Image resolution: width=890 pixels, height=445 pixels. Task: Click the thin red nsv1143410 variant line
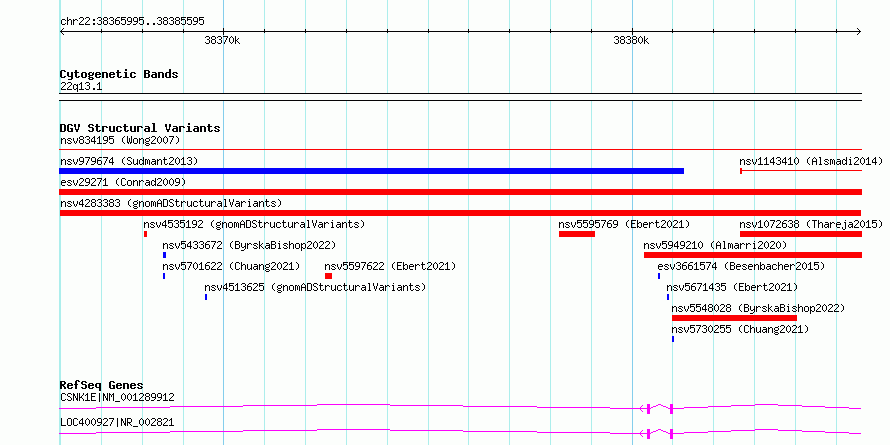(801, 171)
